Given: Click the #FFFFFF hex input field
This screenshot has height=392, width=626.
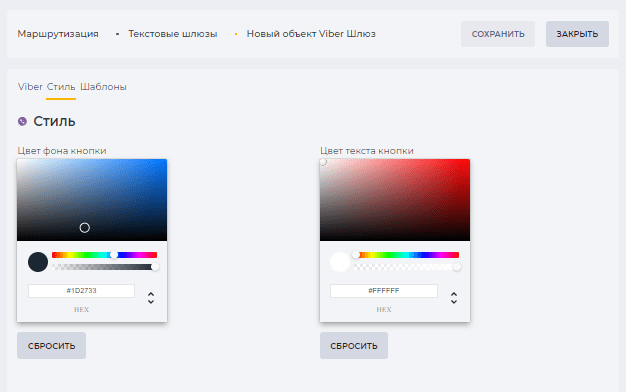Looking at the screenshot, I should pos(384,291).
